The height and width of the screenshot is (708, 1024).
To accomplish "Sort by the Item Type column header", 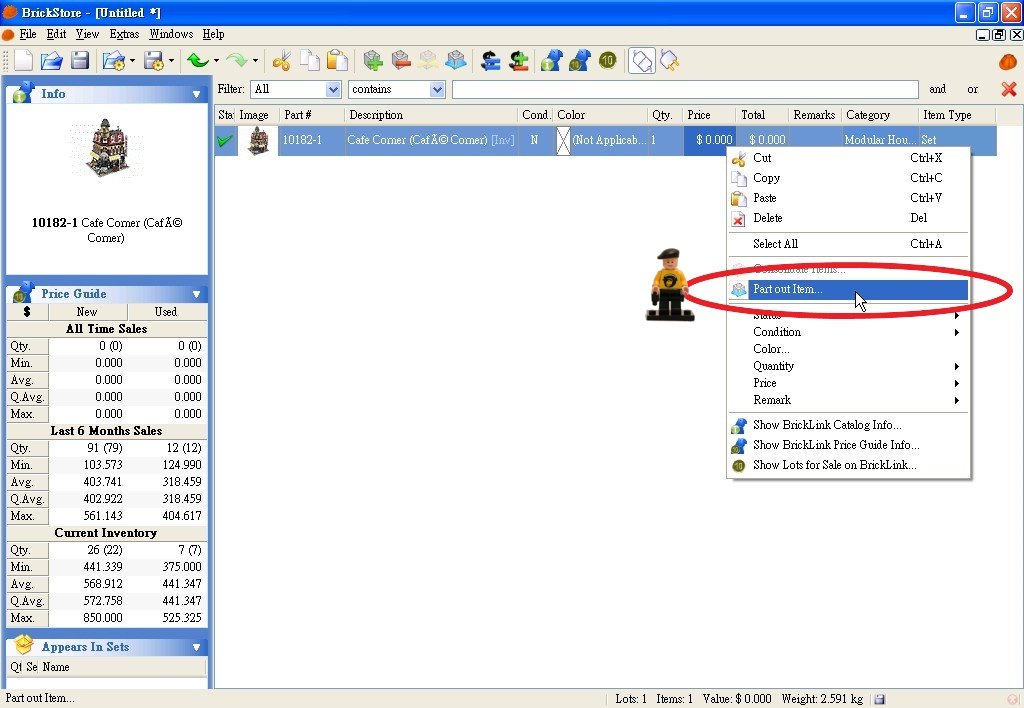I will click(x=957, y=115).
